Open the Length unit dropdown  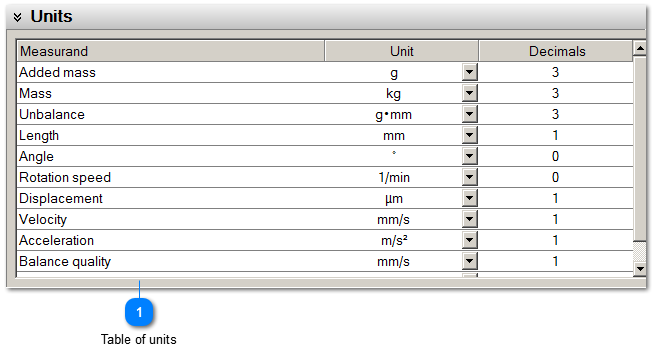tap(470, 135)
